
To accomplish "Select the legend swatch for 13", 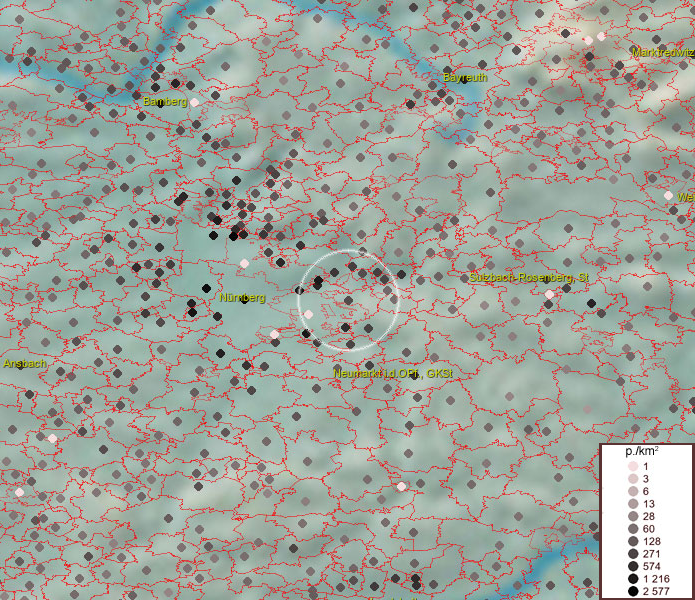I will (x=633, y=504).
